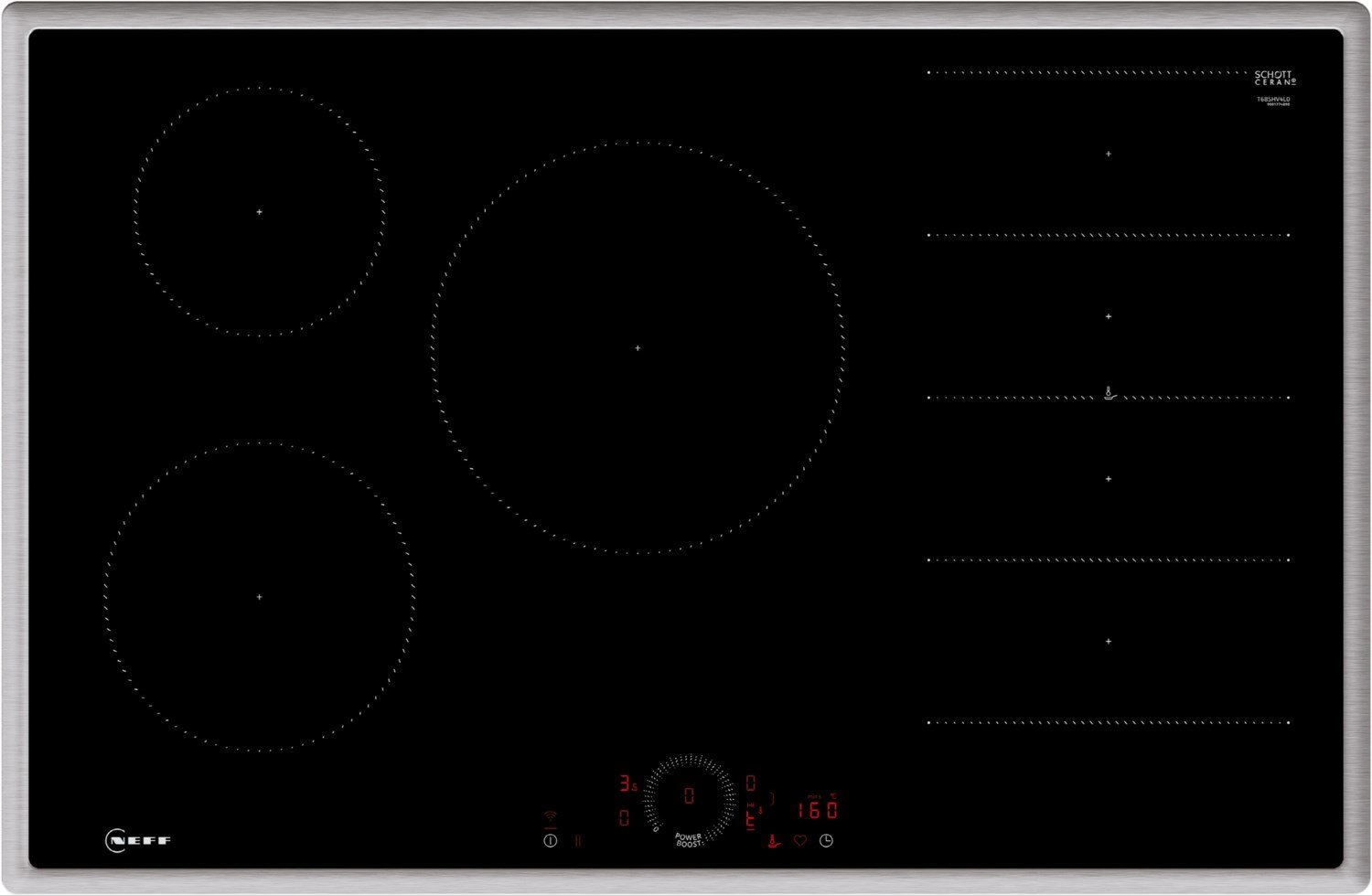1372x895 pixels.
Task: Tap the red pause icon
Action: coord(577,841)
